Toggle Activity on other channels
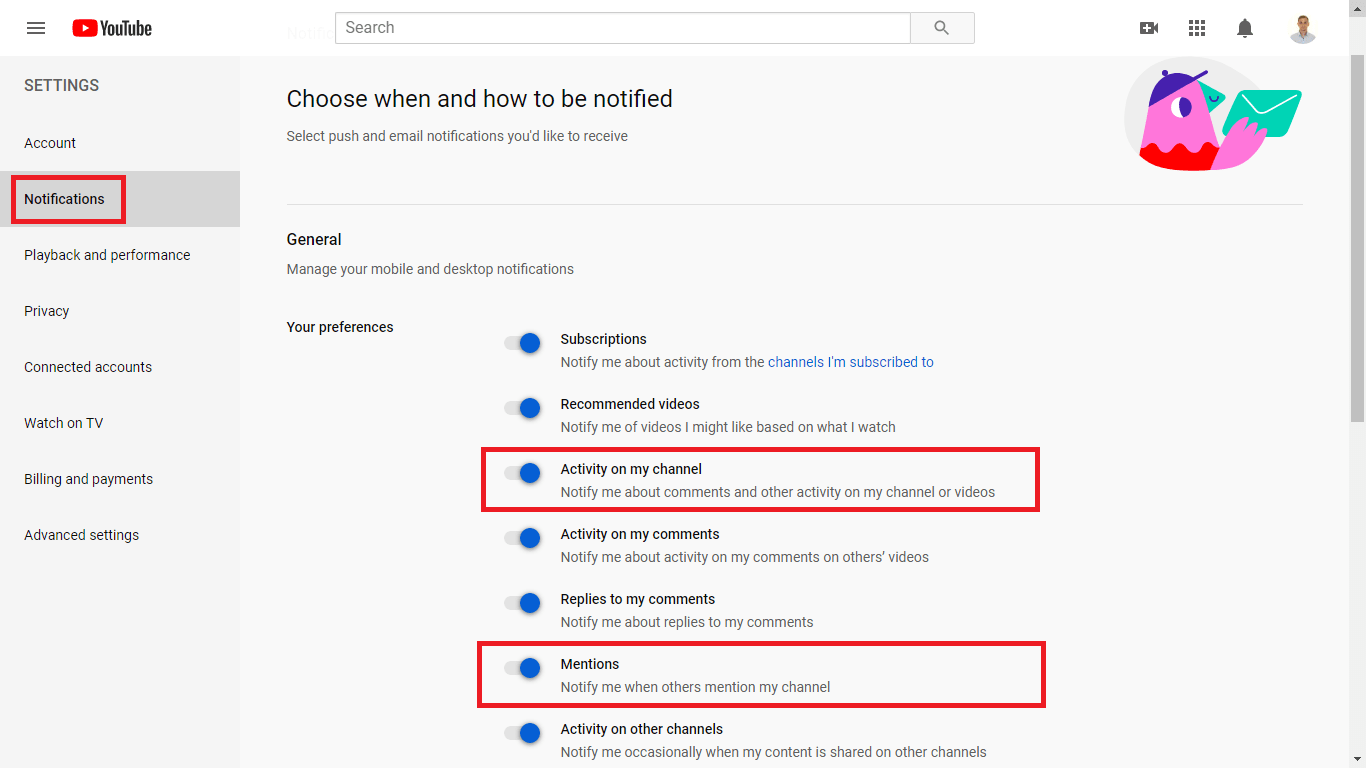This screenshot has height=768, width=1366. point(523,733)
